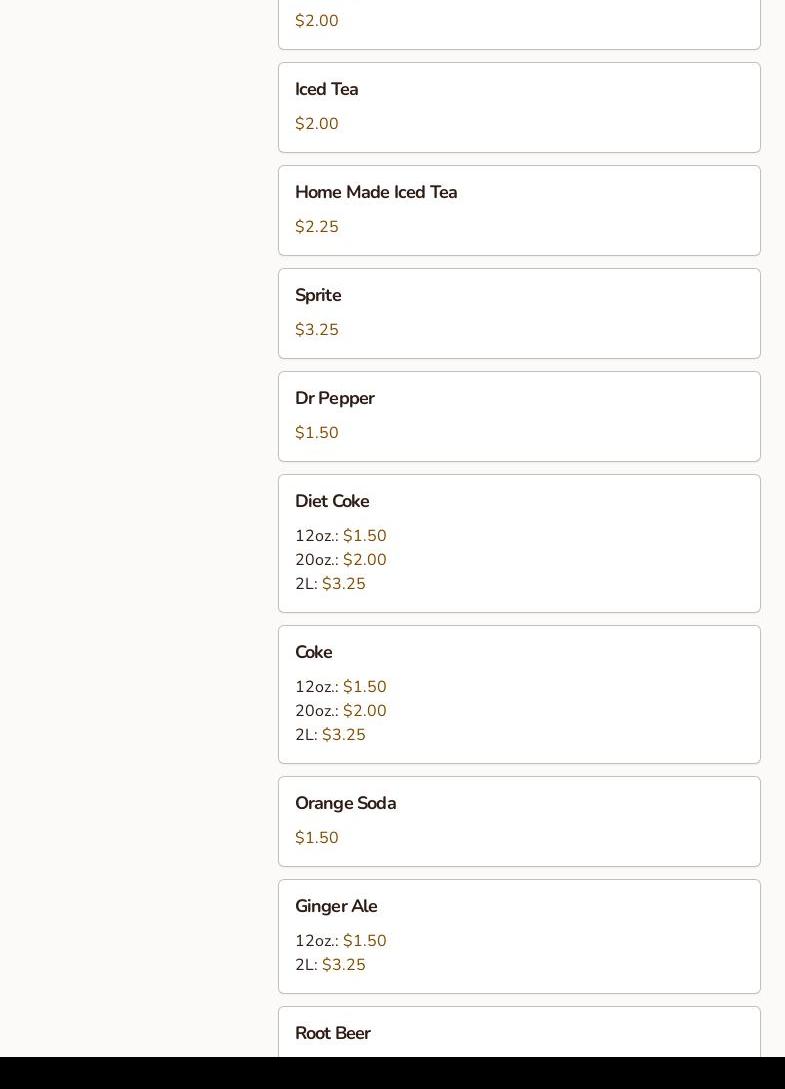Open the Home Made Iced Tea card
The height and width of the screenshot is (1089, 785).
click(519, 210)
